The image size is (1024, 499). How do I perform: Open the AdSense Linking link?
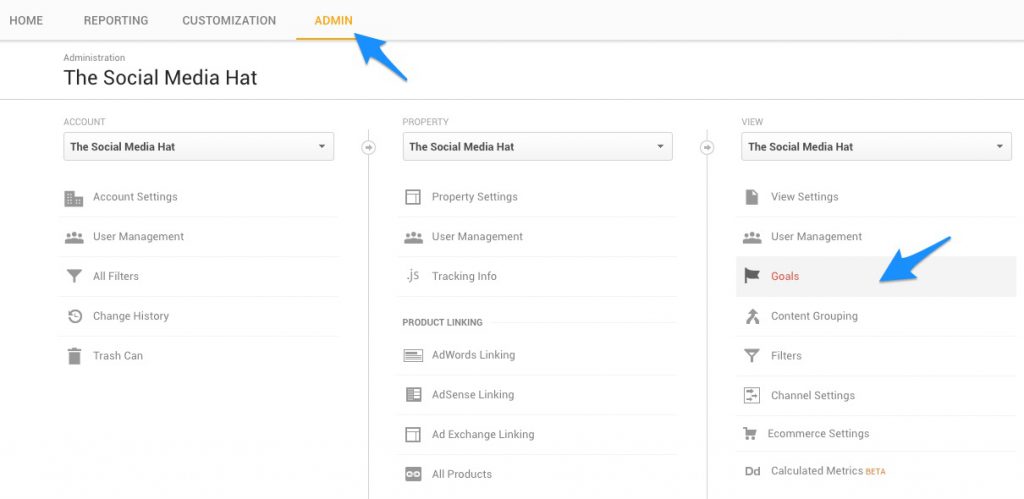(472, 395)
